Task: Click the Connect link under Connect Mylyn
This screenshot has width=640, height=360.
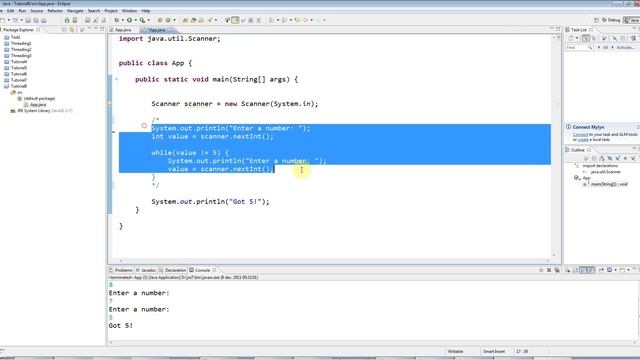Action: pos(580,134)
